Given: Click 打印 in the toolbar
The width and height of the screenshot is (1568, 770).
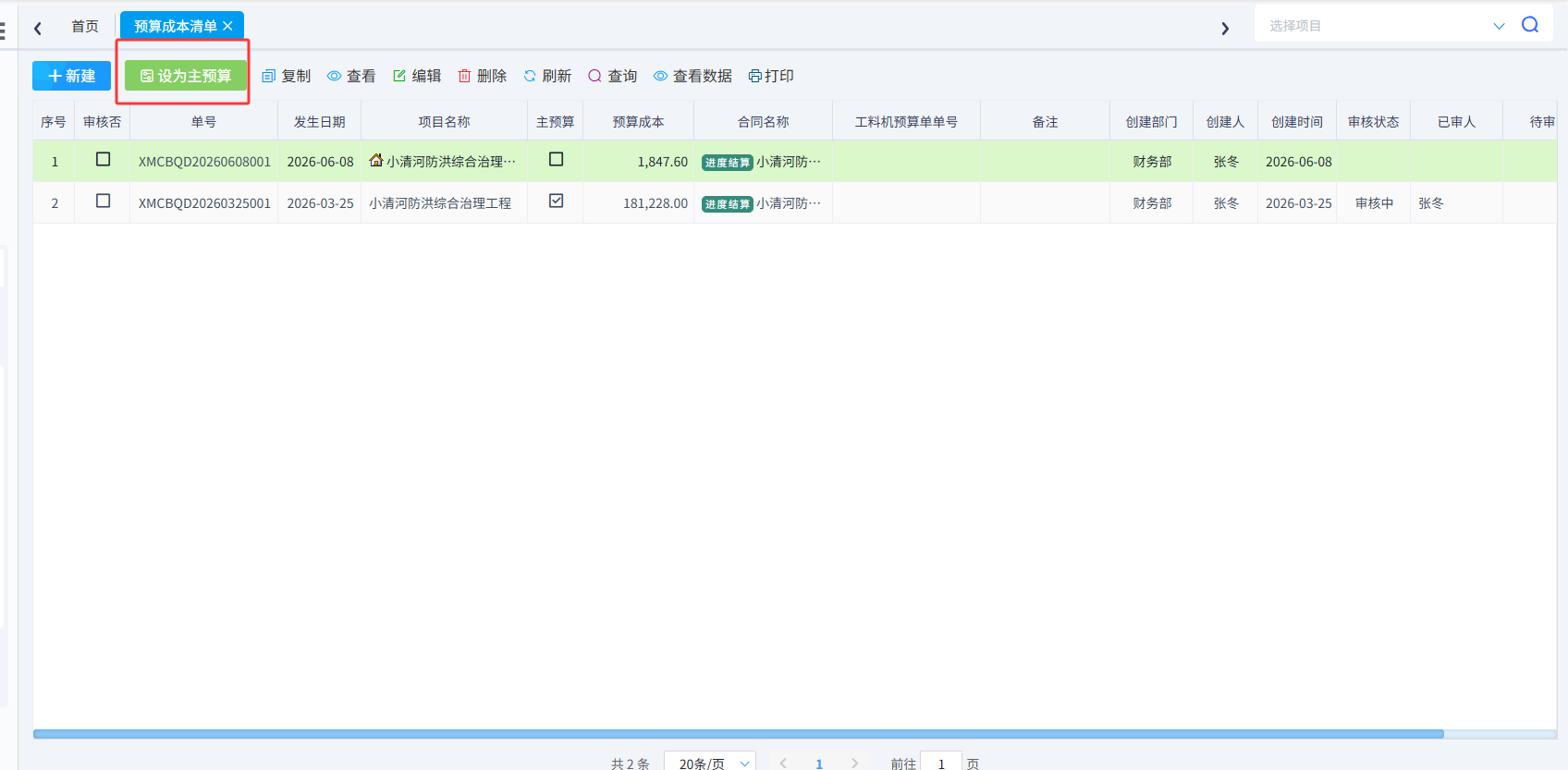Looking at the screenshot, I should tap(771, 76).
